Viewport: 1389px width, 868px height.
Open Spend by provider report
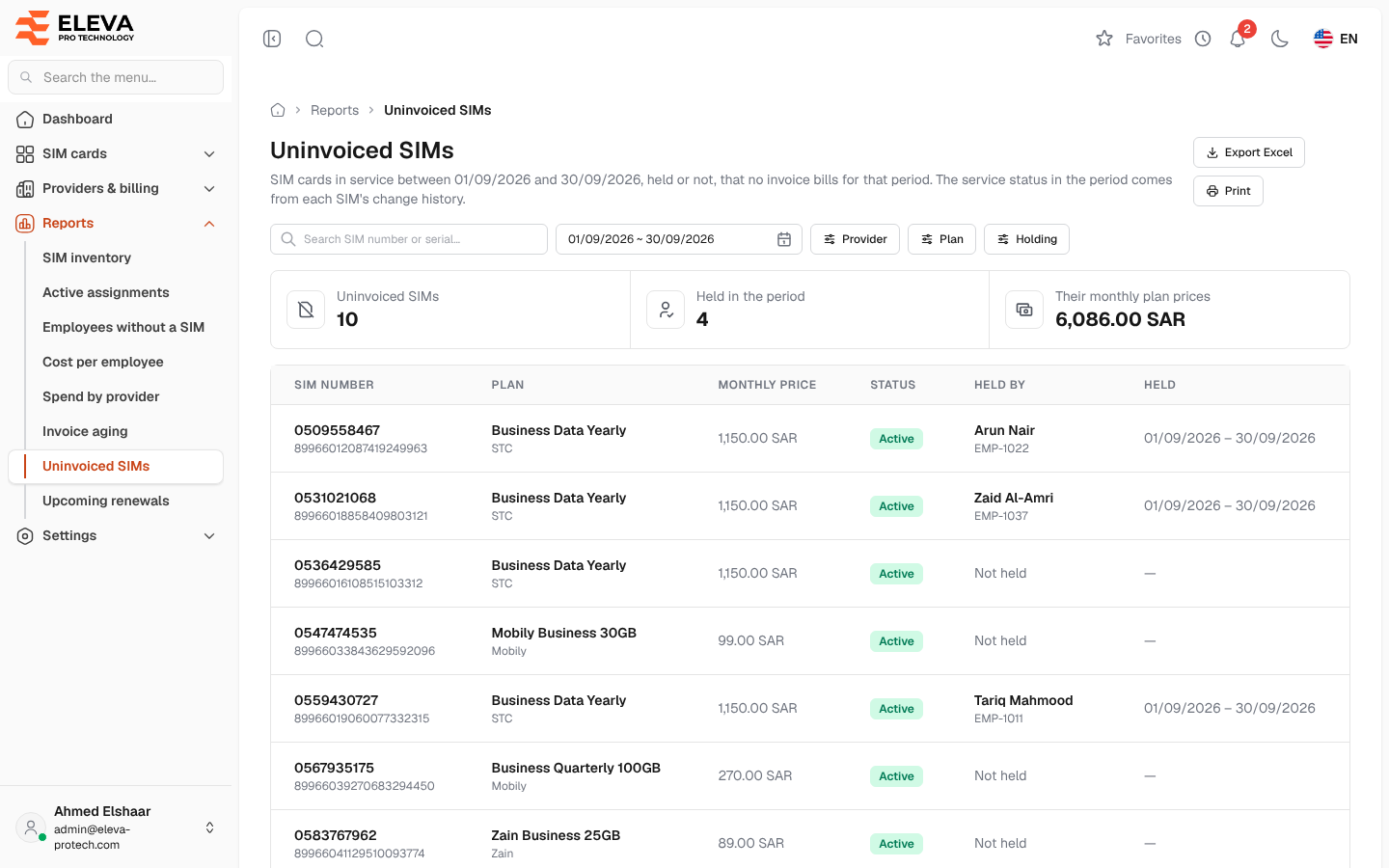pos(101,396)
